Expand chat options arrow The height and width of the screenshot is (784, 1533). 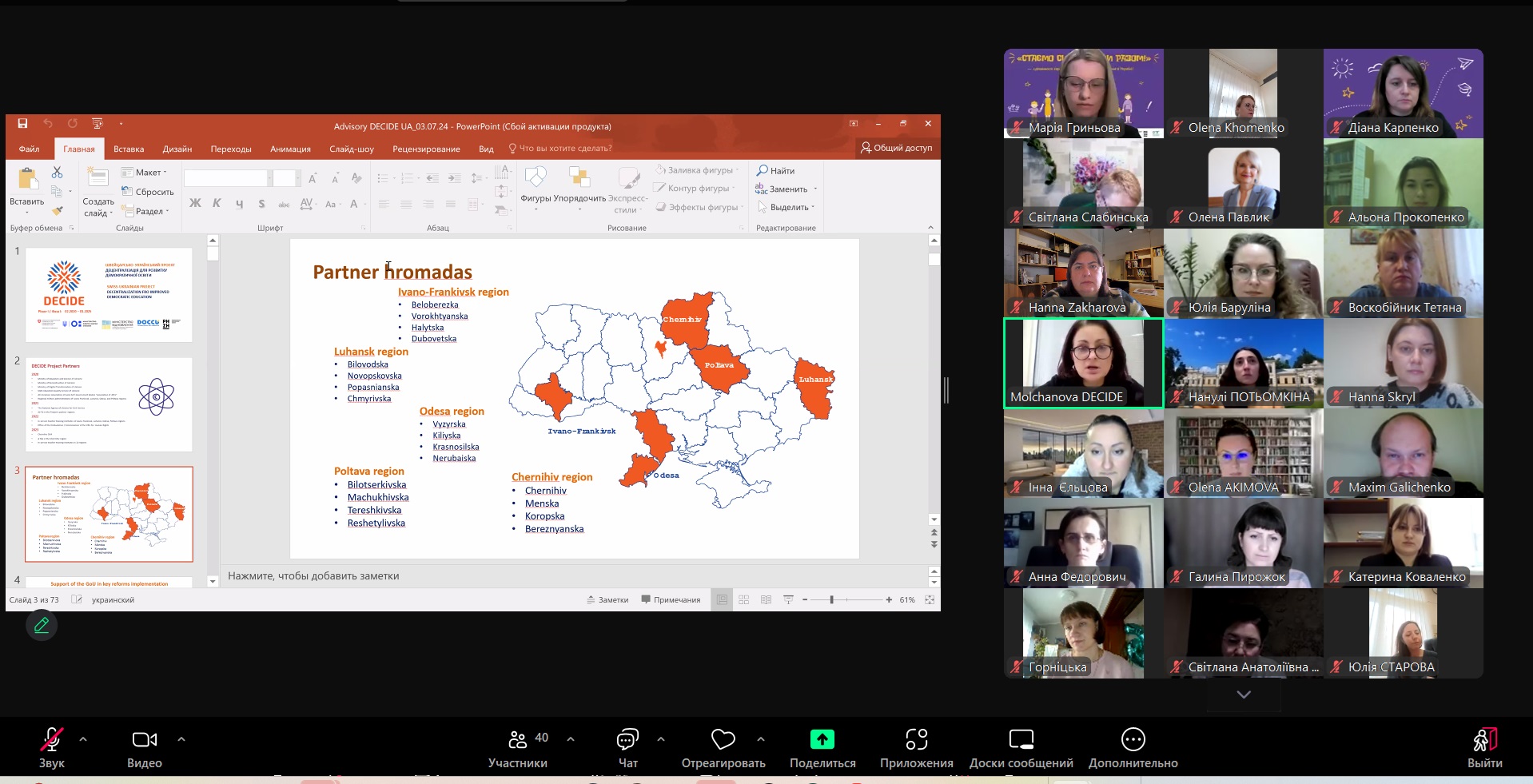click(x=661, y=739)
